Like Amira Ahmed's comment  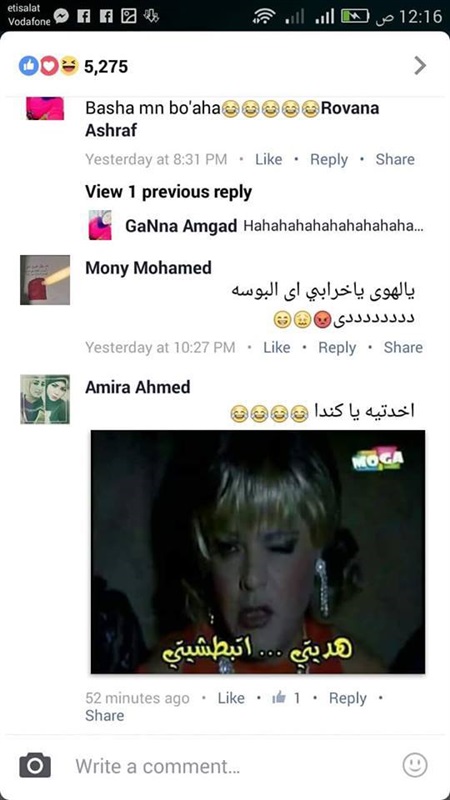coord(231,698)
